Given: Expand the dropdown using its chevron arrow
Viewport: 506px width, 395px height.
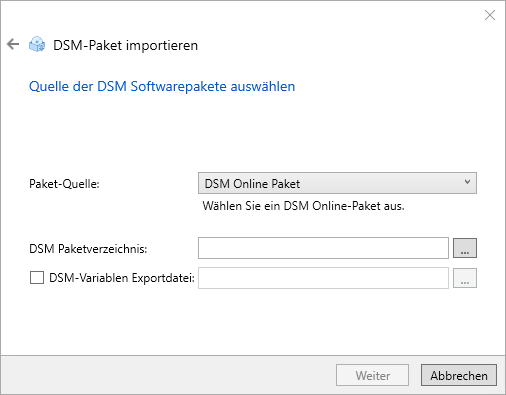Looking at the screenshot, I should coord(467,182).
